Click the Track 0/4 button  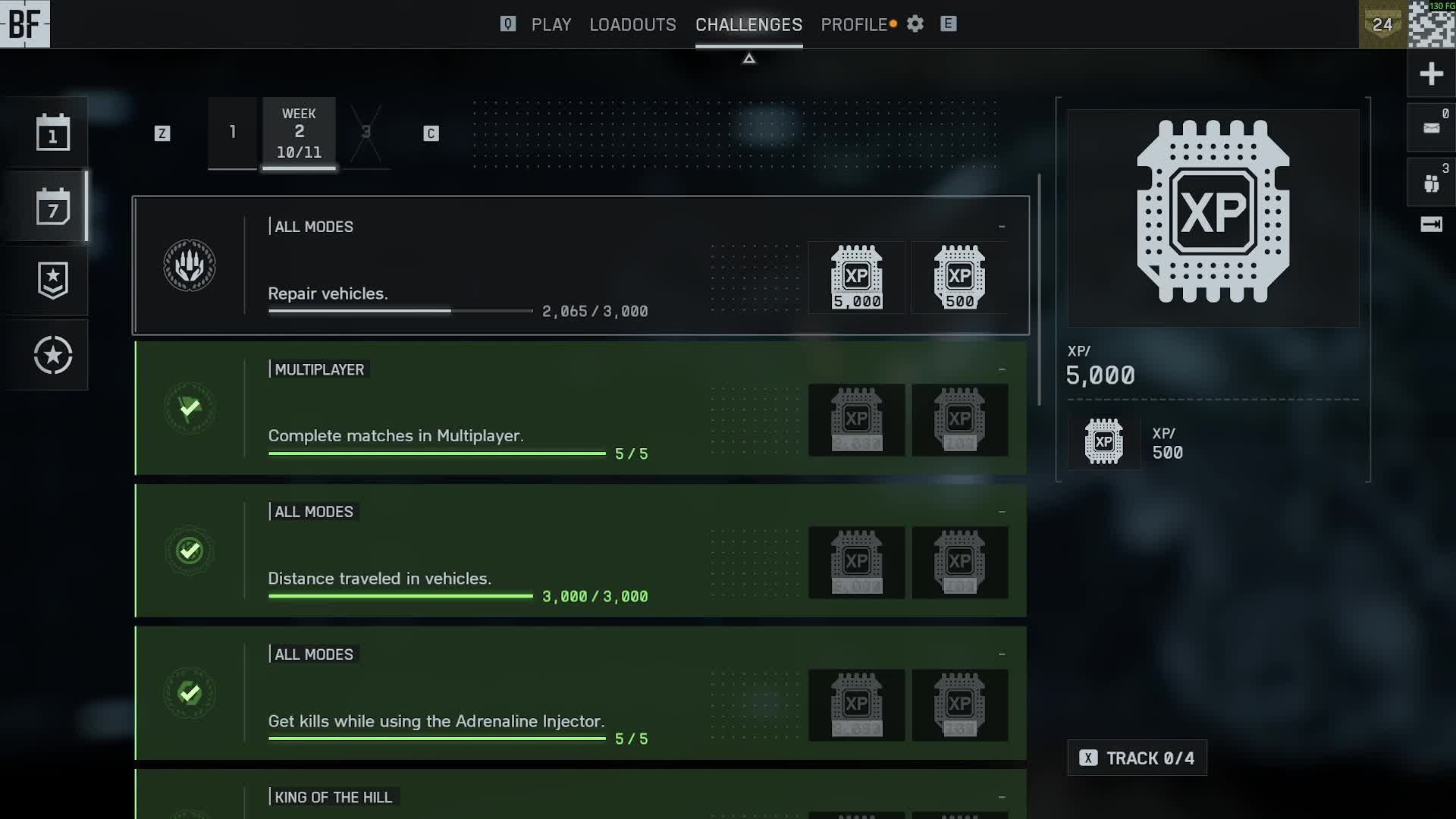[x=1137, y=758]
